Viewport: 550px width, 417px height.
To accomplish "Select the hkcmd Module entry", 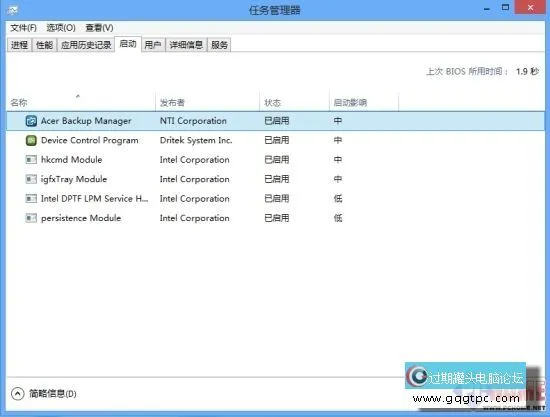I will point(275,160).
